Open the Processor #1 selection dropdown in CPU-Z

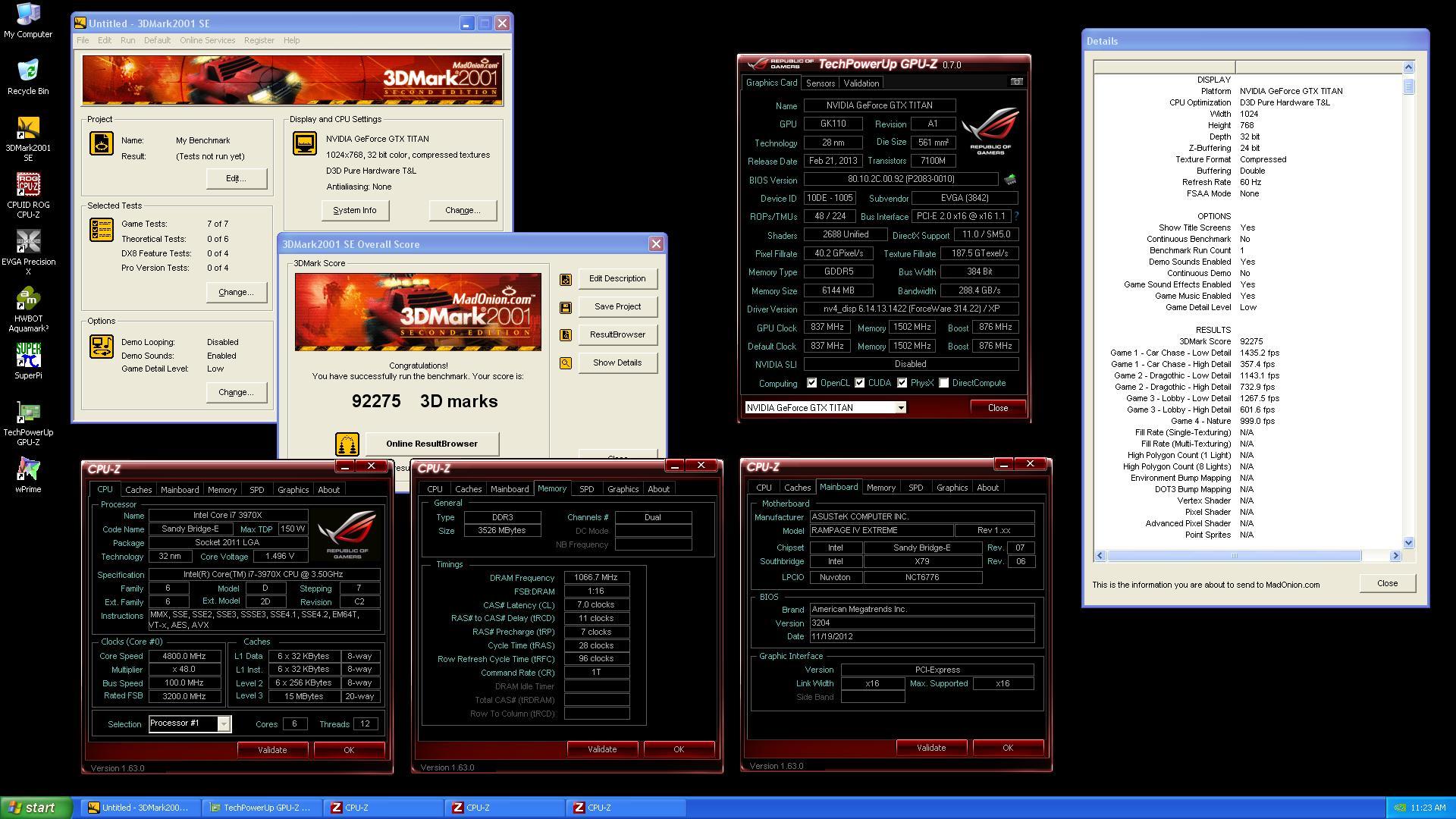[x=224, y=723]
